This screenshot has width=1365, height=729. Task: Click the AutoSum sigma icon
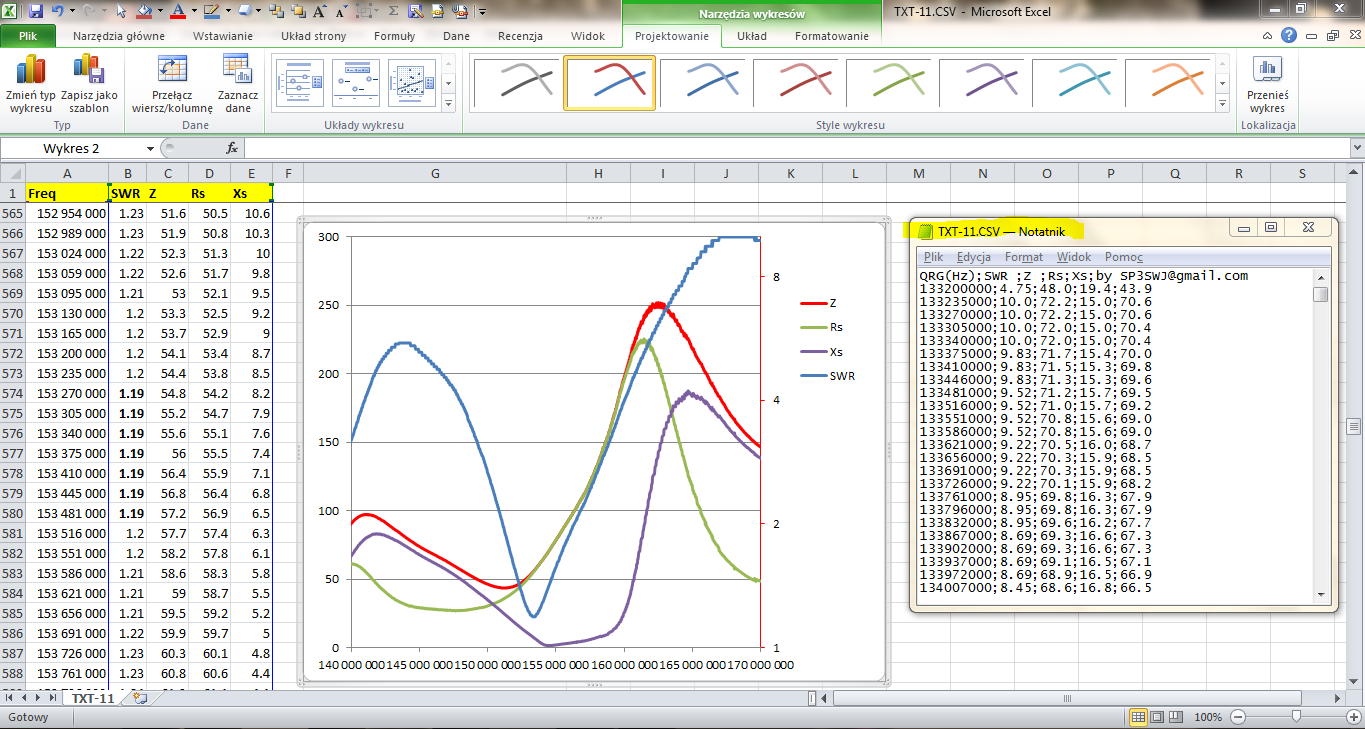[394, 12]
